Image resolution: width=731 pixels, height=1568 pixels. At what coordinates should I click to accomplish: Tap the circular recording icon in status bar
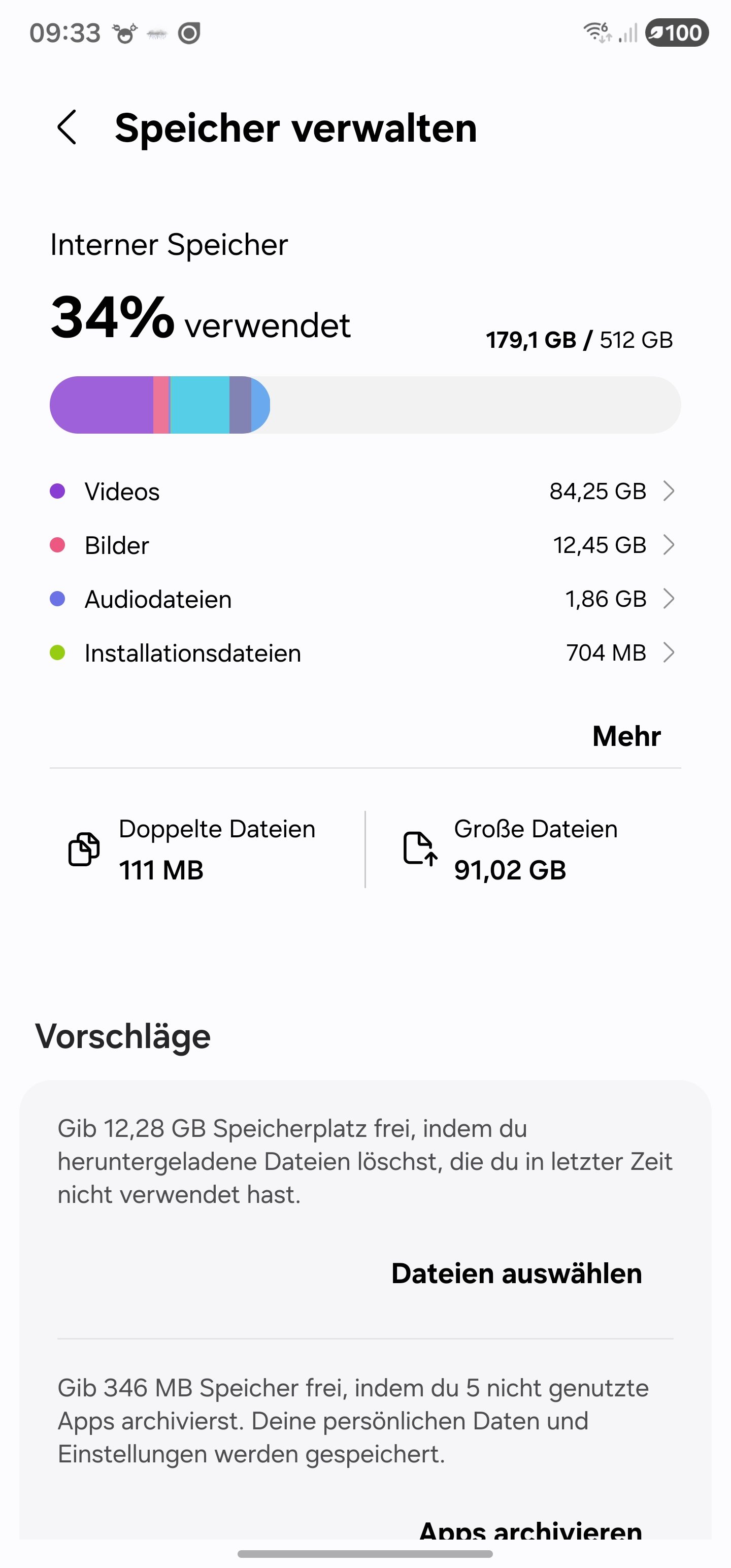189,34
